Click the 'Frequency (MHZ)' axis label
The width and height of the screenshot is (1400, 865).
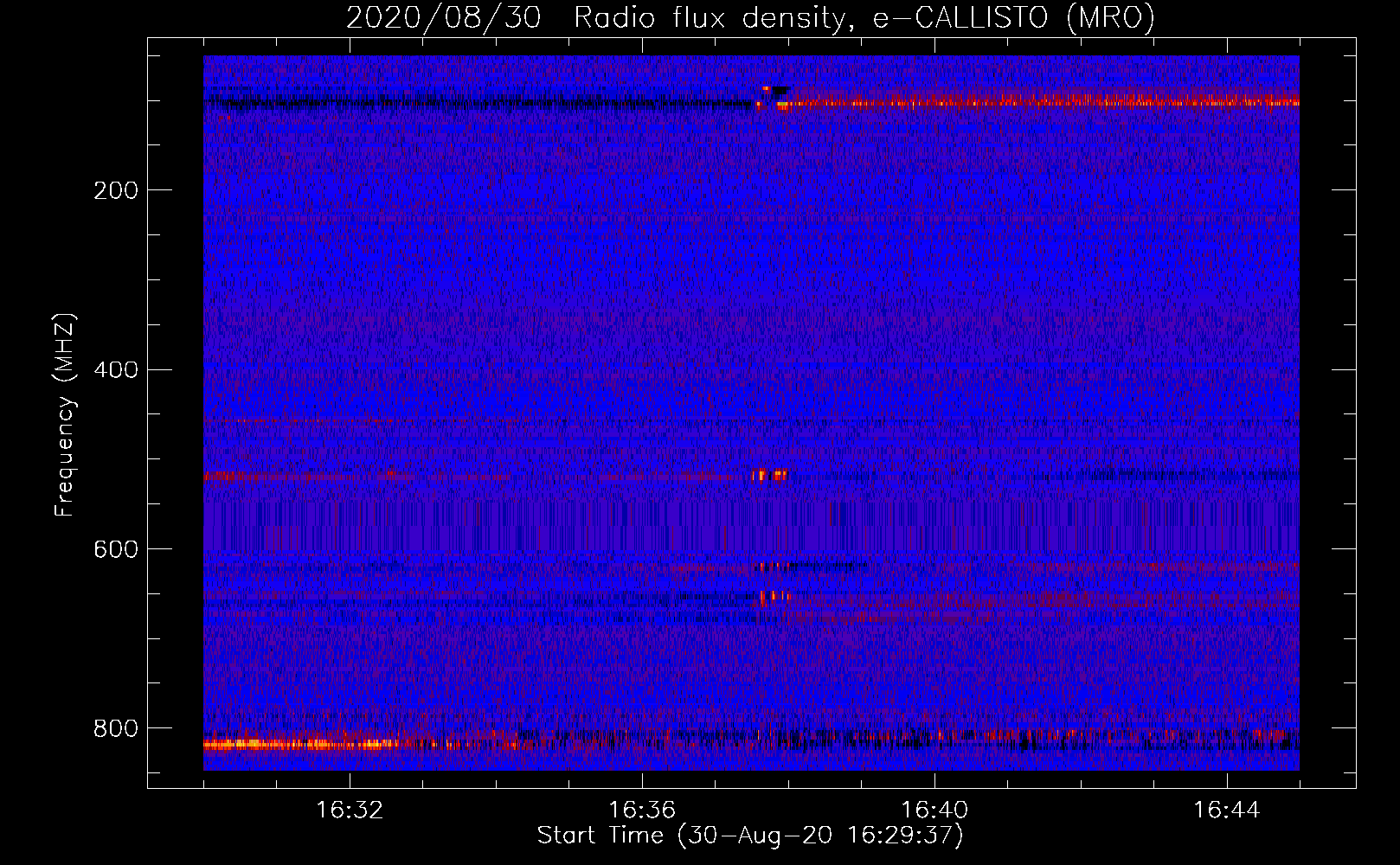pyautogui.click(x=65, y=414)
